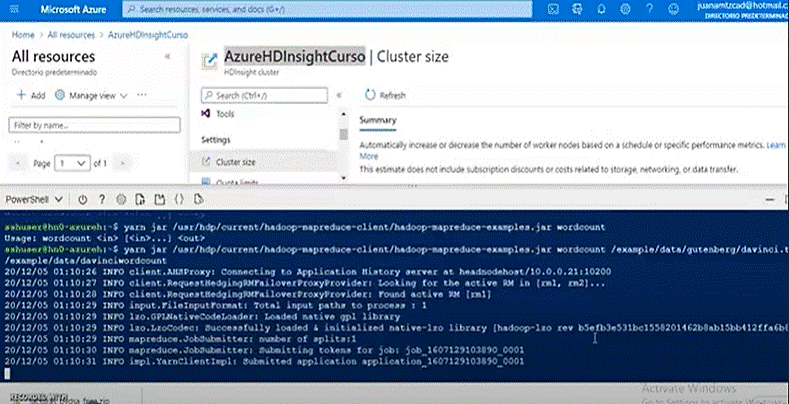Focus the Filter by name field
This screenshot has height=404, width=789.
[95, 125]
